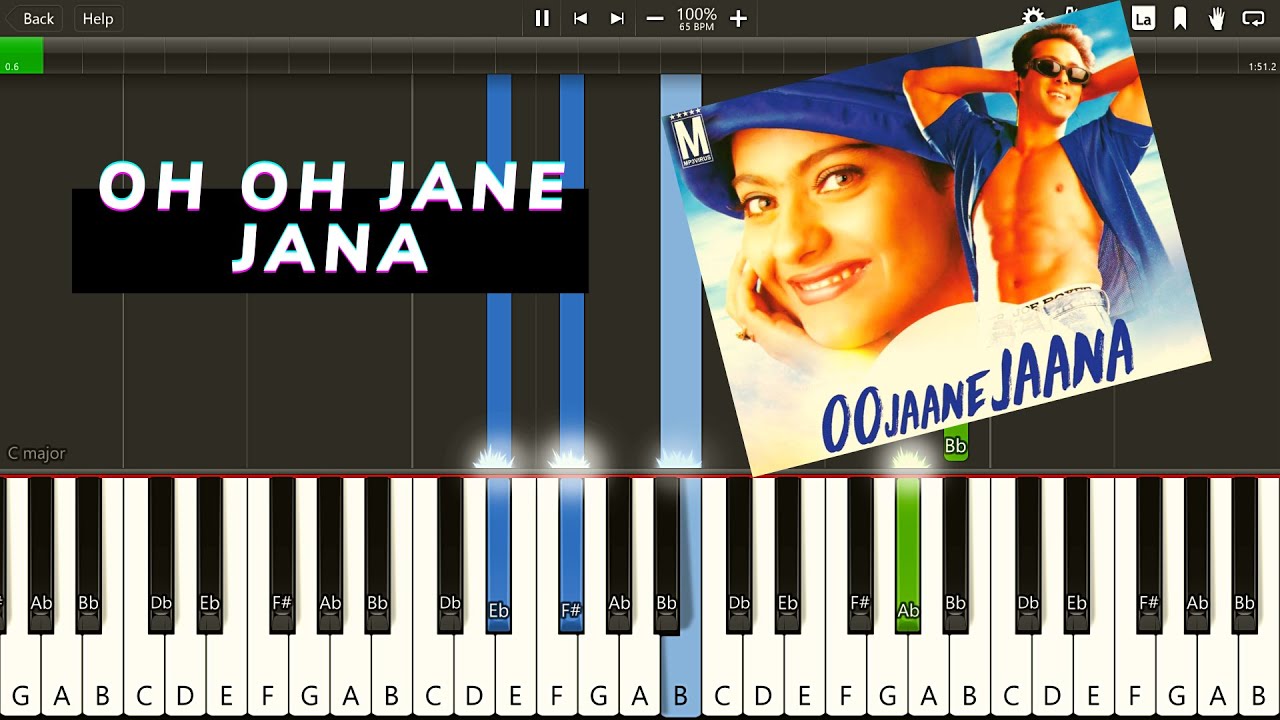Tap the green highlighted Ab black key
Image resolution: width=1280 pixels, height=720 pixels.
point(908,555)
